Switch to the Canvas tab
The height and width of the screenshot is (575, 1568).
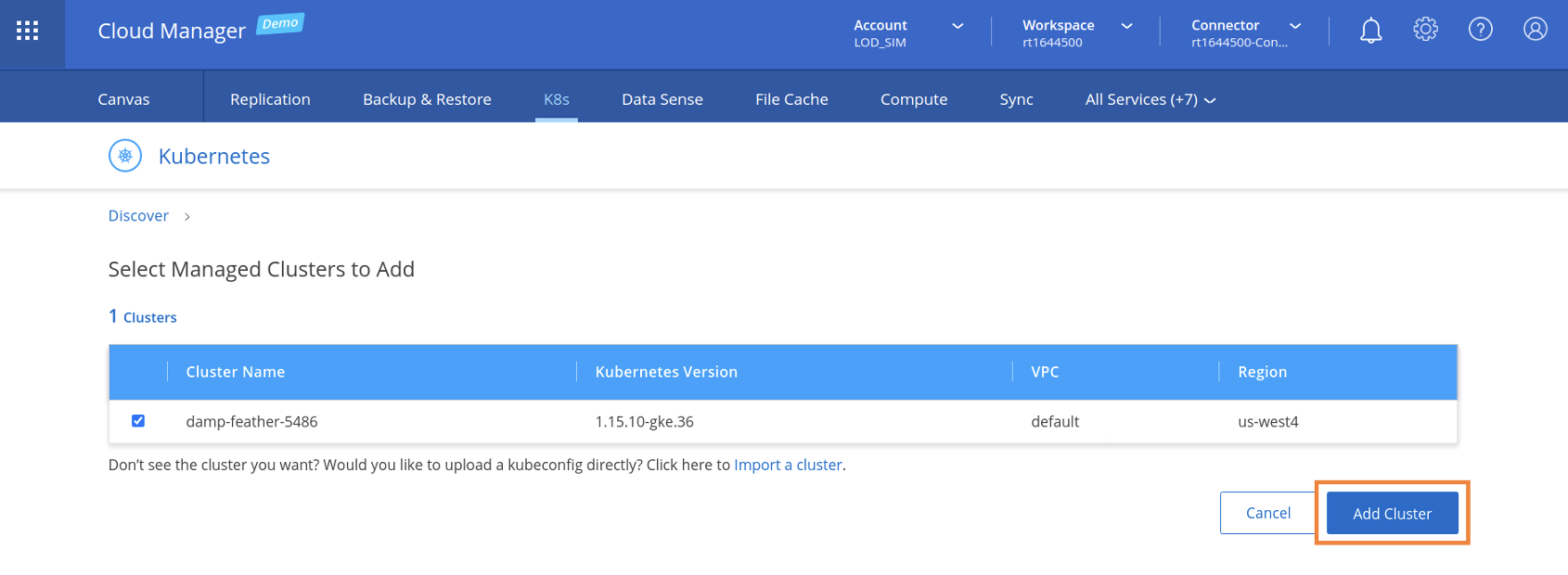click(123, 99)
